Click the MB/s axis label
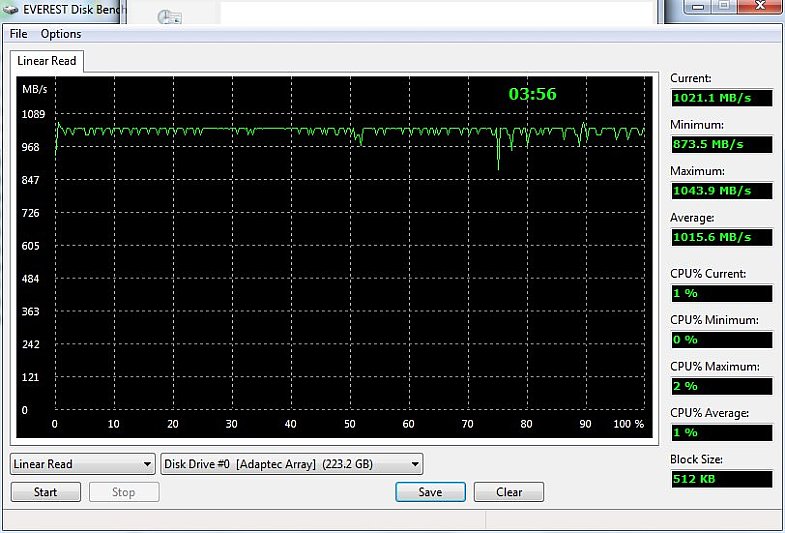Screen dimensions: 785x533 click(x=35, y=89)
